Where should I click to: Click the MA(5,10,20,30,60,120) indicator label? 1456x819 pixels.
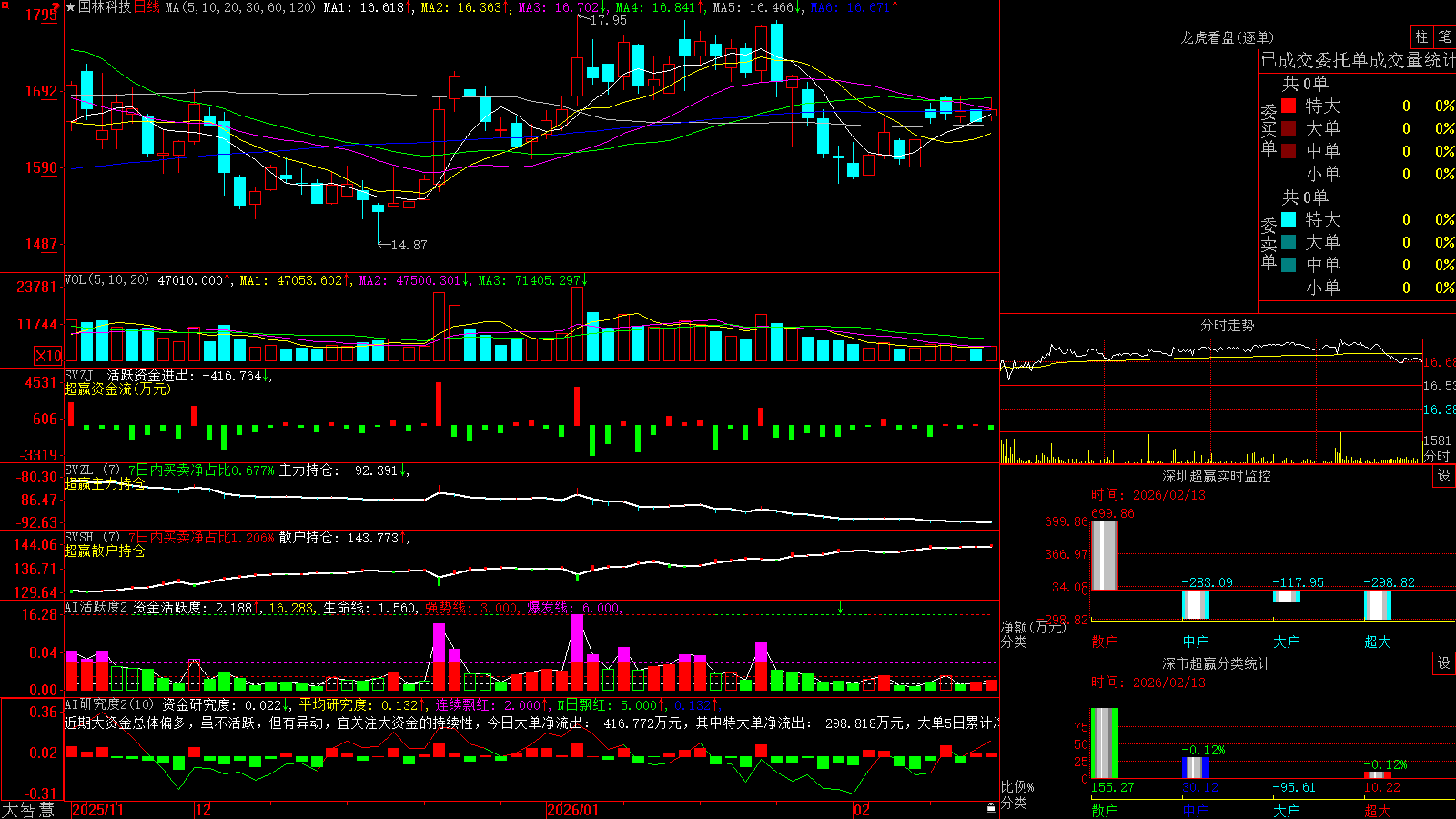[240, 7]
